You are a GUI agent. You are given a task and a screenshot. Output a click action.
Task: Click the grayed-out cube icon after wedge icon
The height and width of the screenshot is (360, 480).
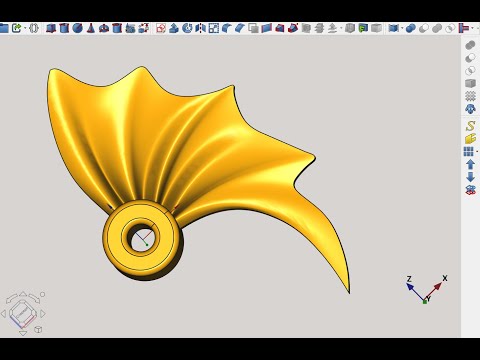tap(306, 28)
